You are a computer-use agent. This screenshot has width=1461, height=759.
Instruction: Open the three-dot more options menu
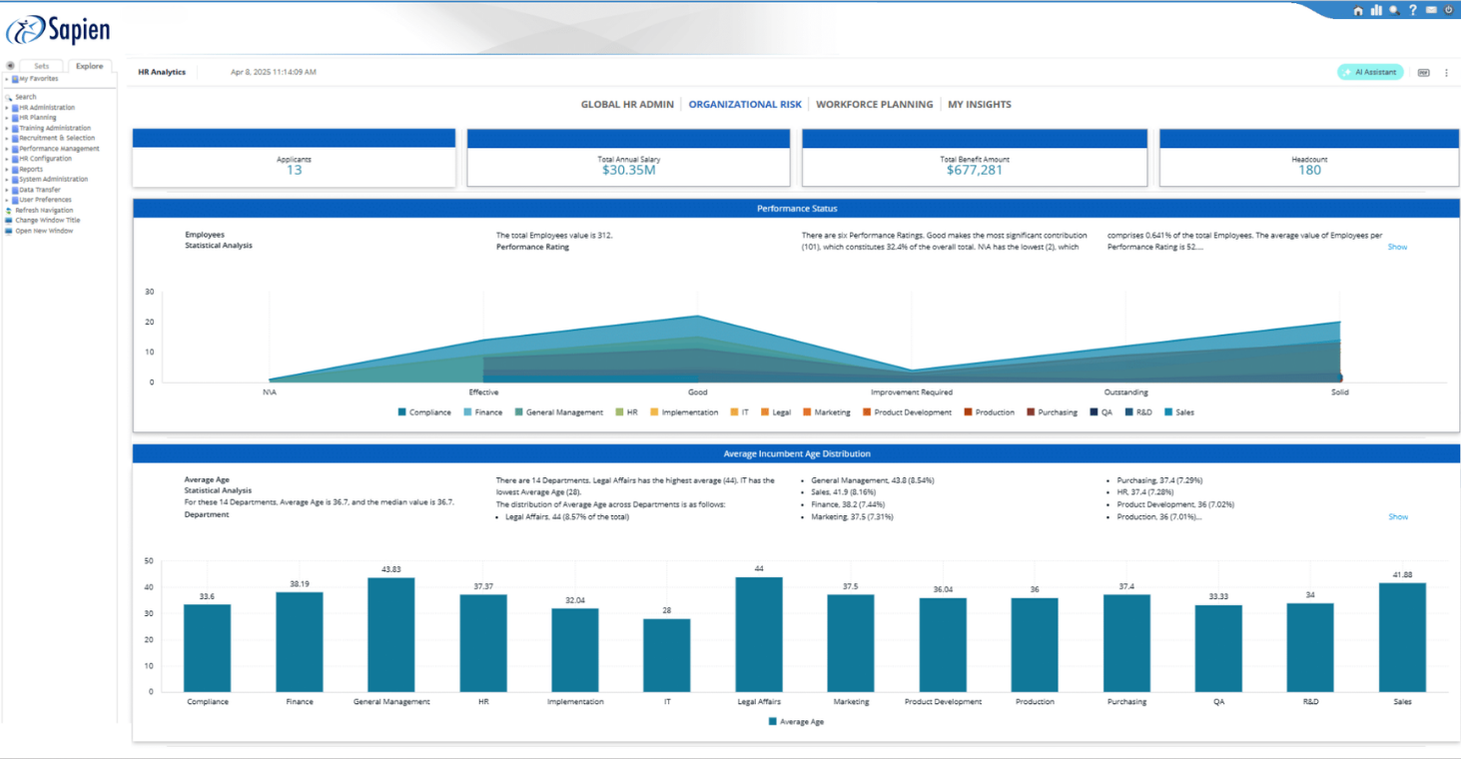point(1446,73)
